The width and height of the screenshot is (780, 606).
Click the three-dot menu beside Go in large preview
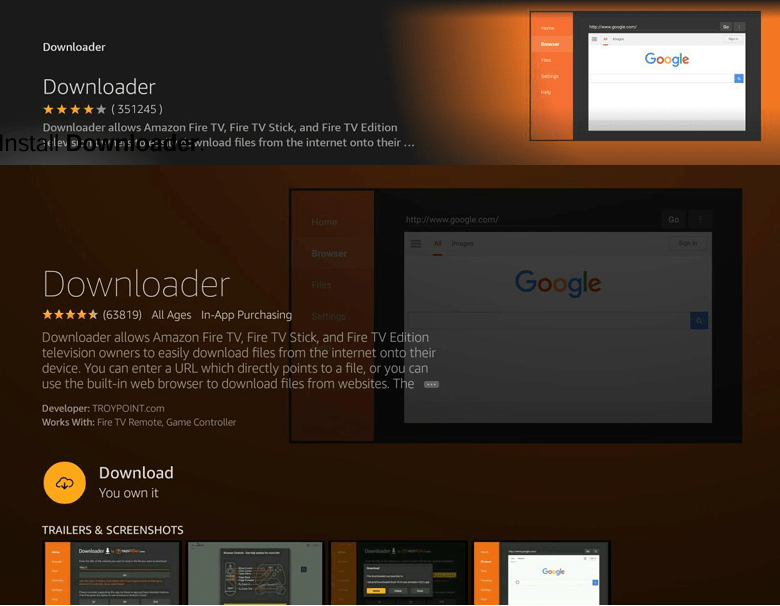coord(700,219)
